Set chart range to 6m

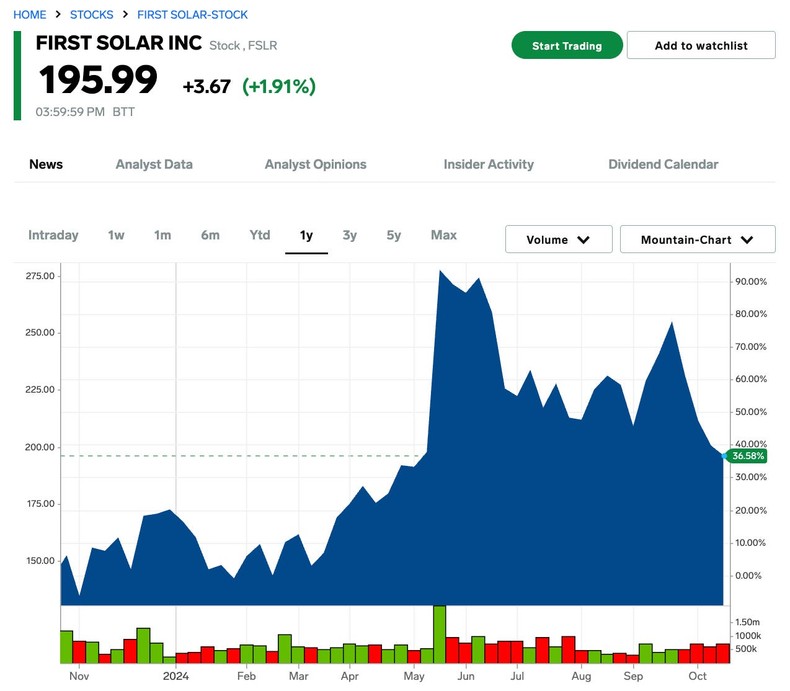[x=210, y=235]
